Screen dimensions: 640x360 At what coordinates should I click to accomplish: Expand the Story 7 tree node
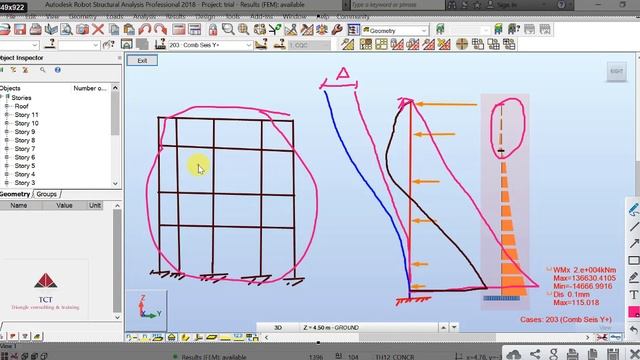point(7,149)
